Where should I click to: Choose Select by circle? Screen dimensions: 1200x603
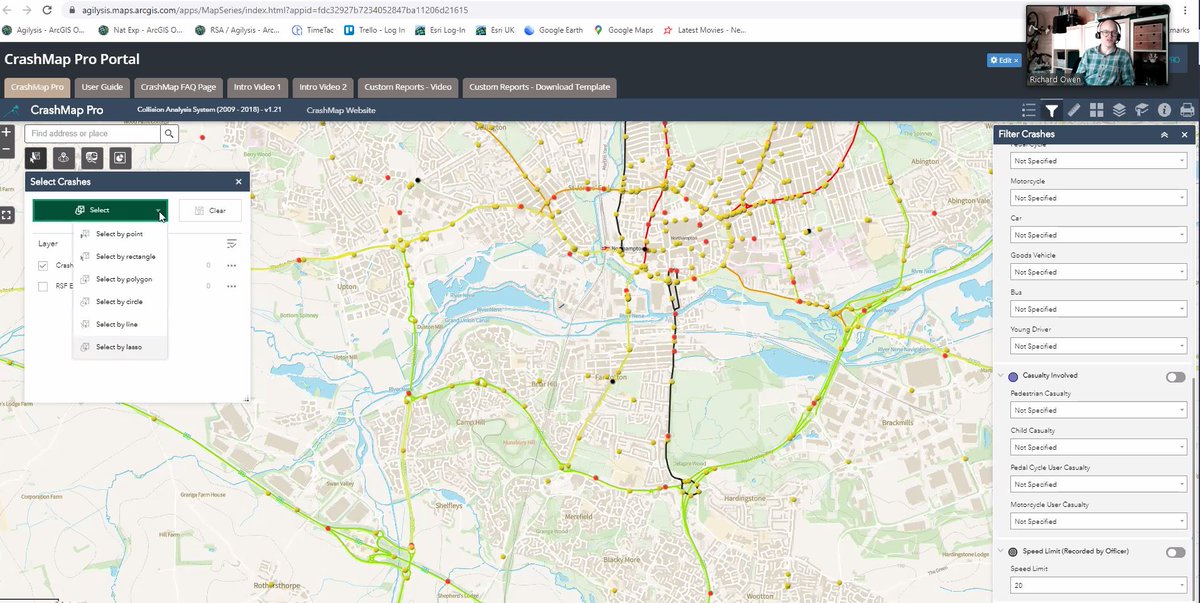pyautogui.click(x=120, y=301)
